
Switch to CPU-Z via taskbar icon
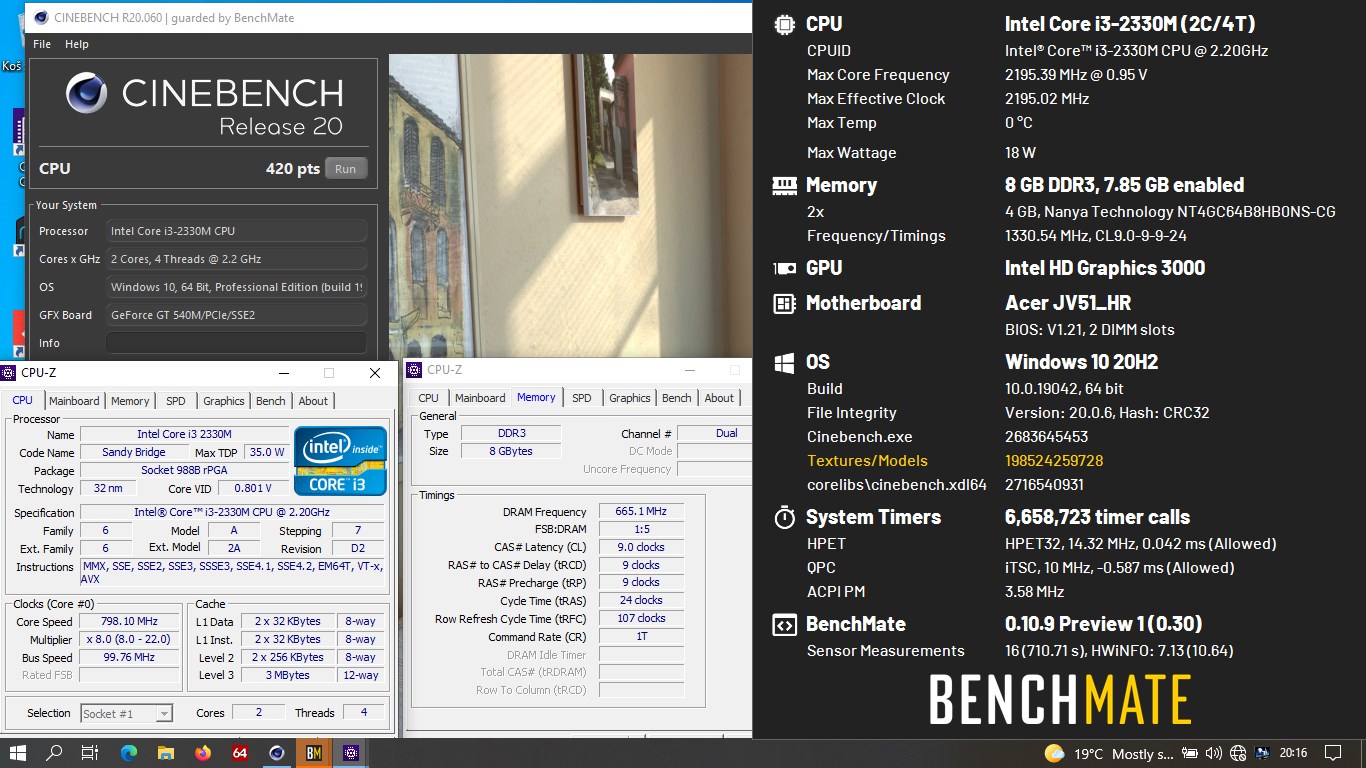click(x=350, y=753)
